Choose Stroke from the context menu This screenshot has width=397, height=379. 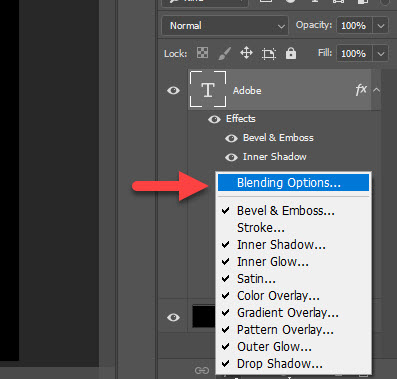(x=293, y=228)
